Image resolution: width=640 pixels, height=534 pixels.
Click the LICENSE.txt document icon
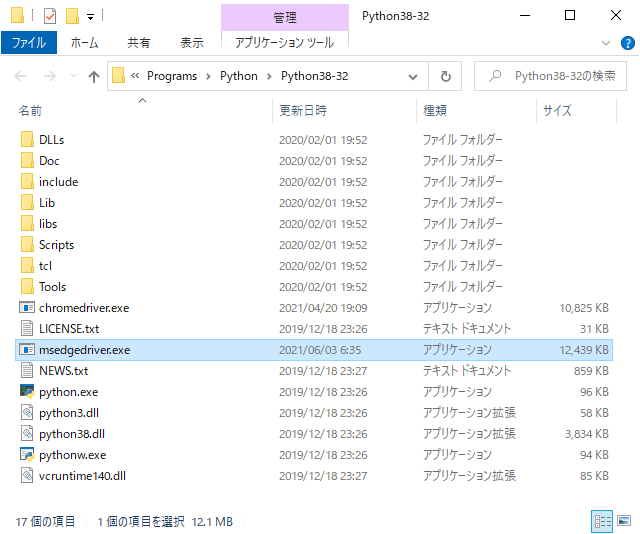click(x=27, y=329)
